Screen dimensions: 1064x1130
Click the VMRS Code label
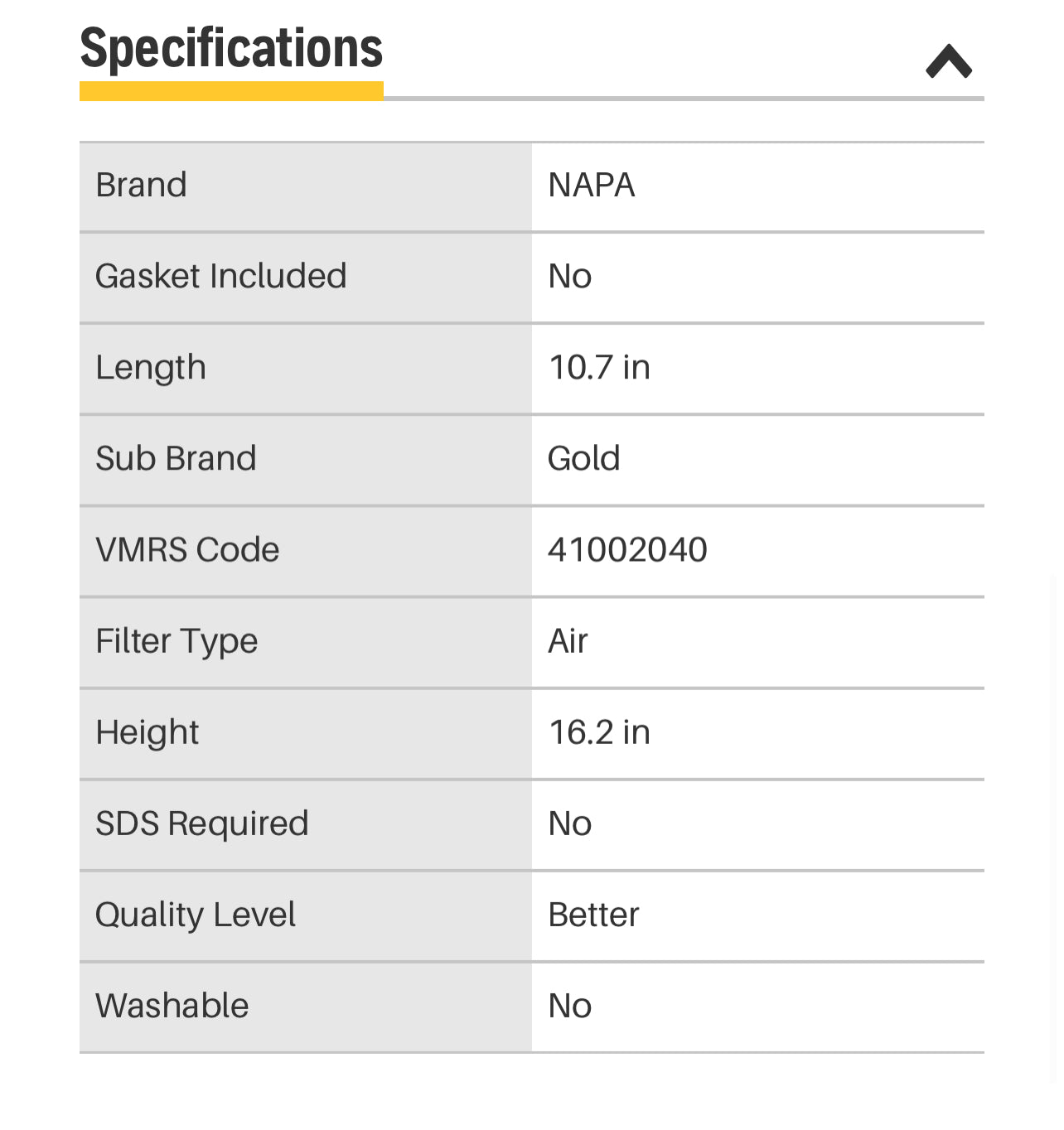[x=187, y=549]
